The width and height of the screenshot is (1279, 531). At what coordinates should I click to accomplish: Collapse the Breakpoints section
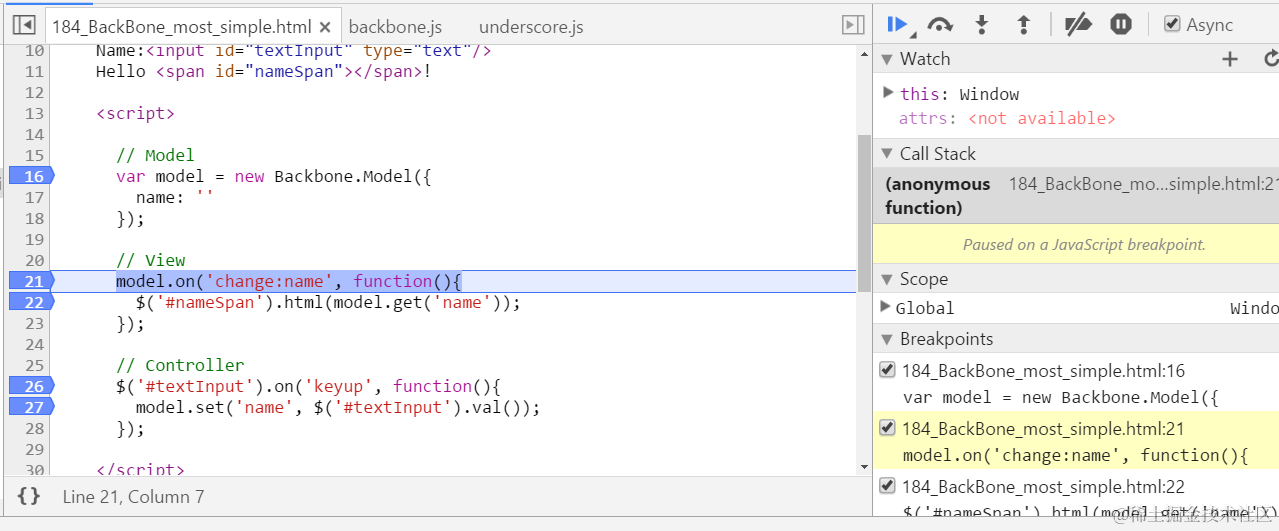886,340
